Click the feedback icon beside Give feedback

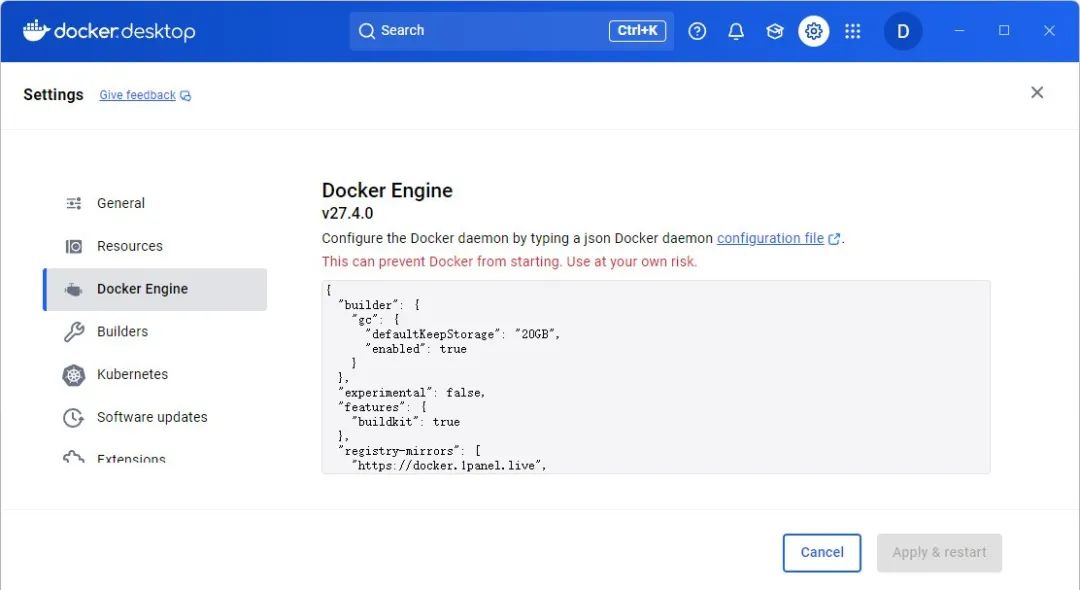[185, 96]
